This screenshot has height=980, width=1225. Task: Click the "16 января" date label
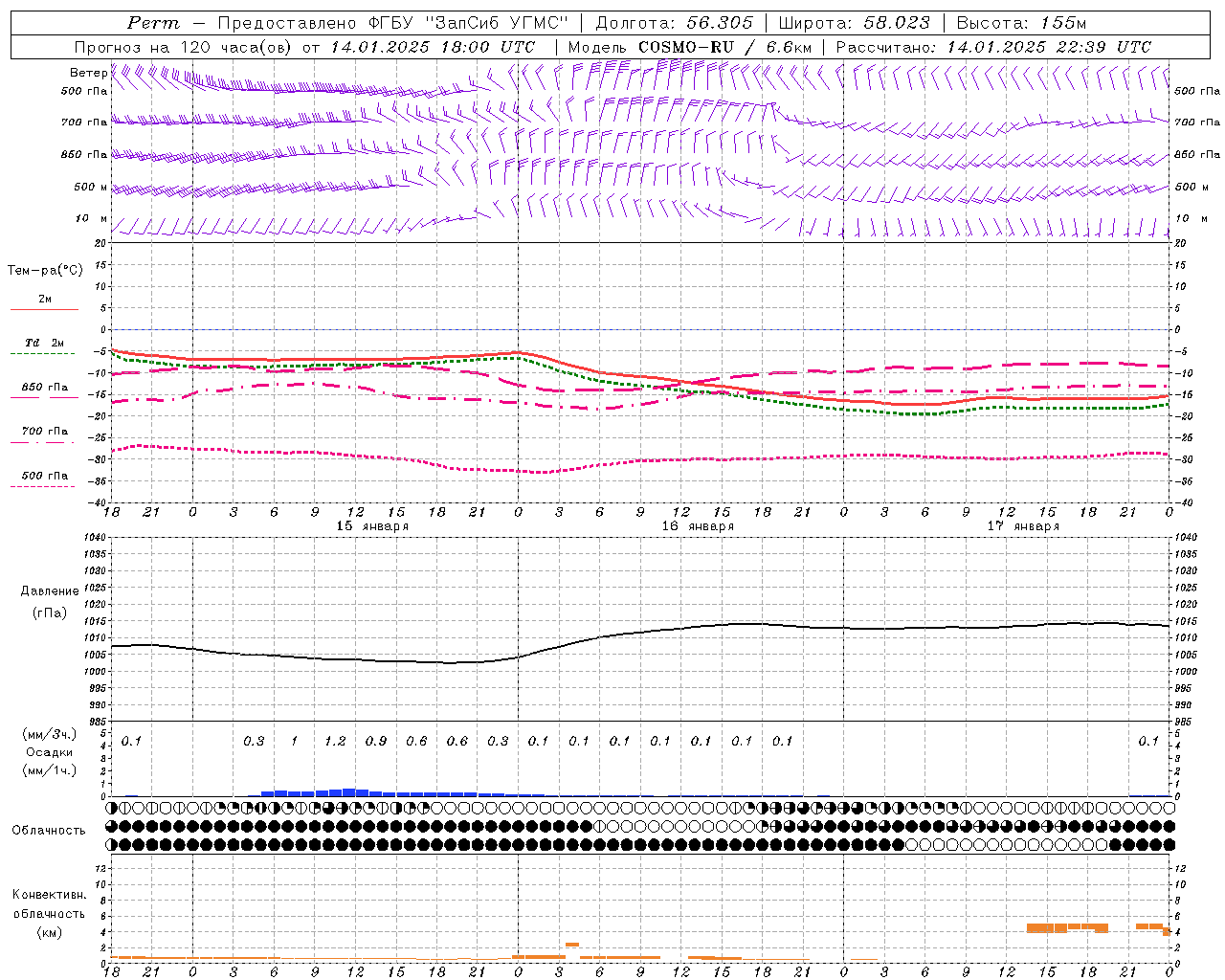698,526
